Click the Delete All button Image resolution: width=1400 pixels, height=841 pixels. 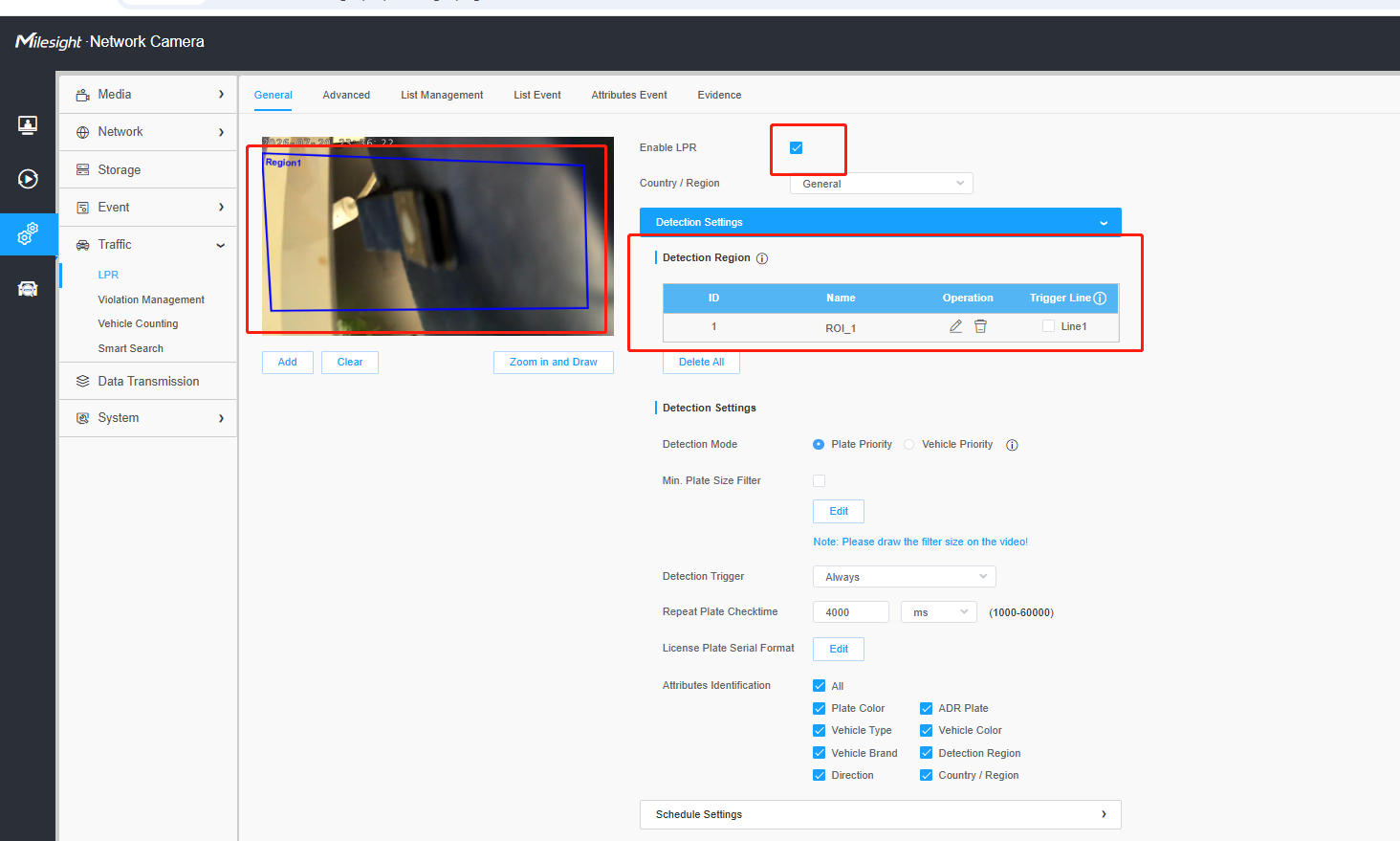click(701, 363)
